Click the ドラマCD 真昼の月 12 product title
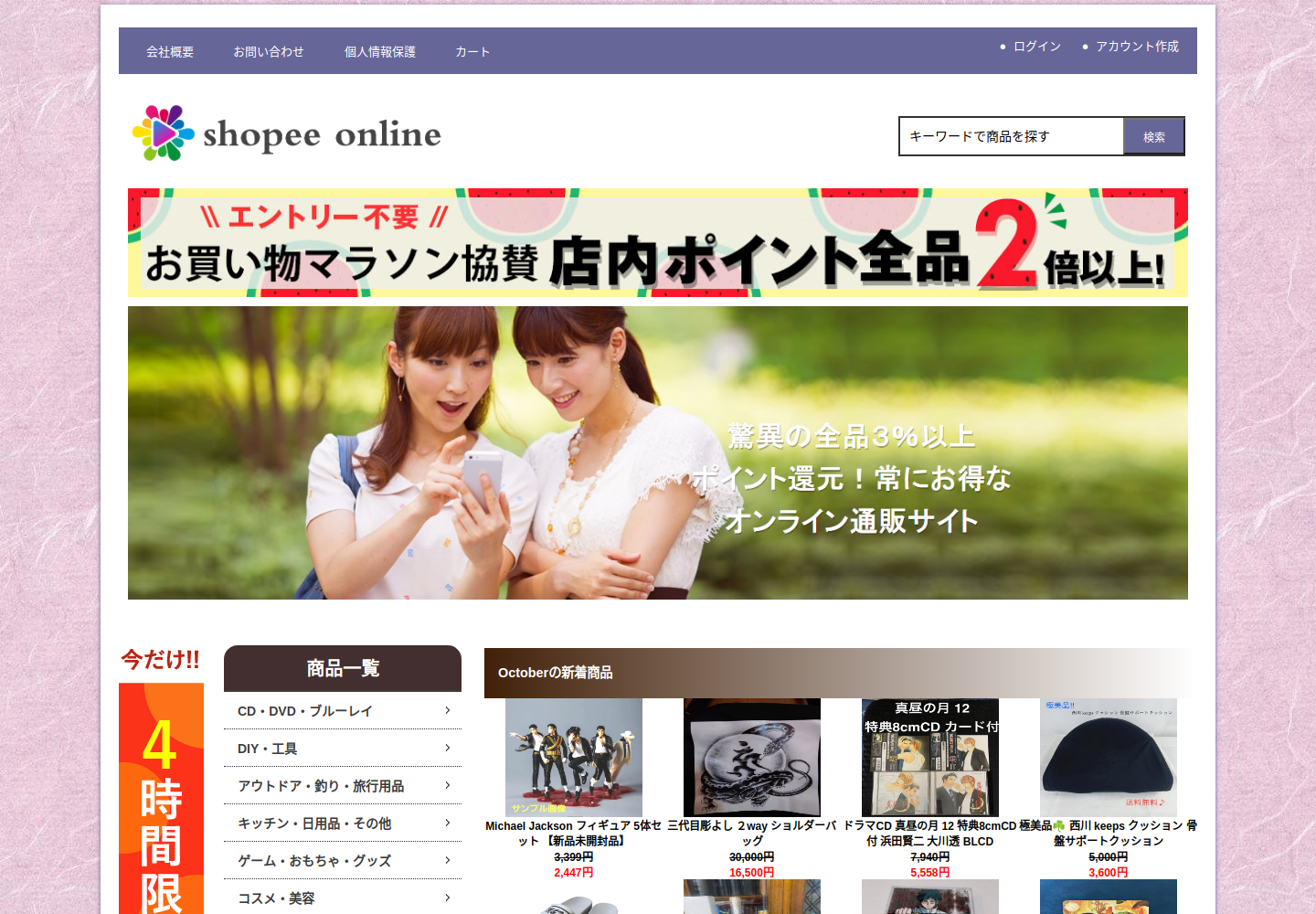Image resolution: width=1316 pixels, height=914 pixels. (930, 834)
